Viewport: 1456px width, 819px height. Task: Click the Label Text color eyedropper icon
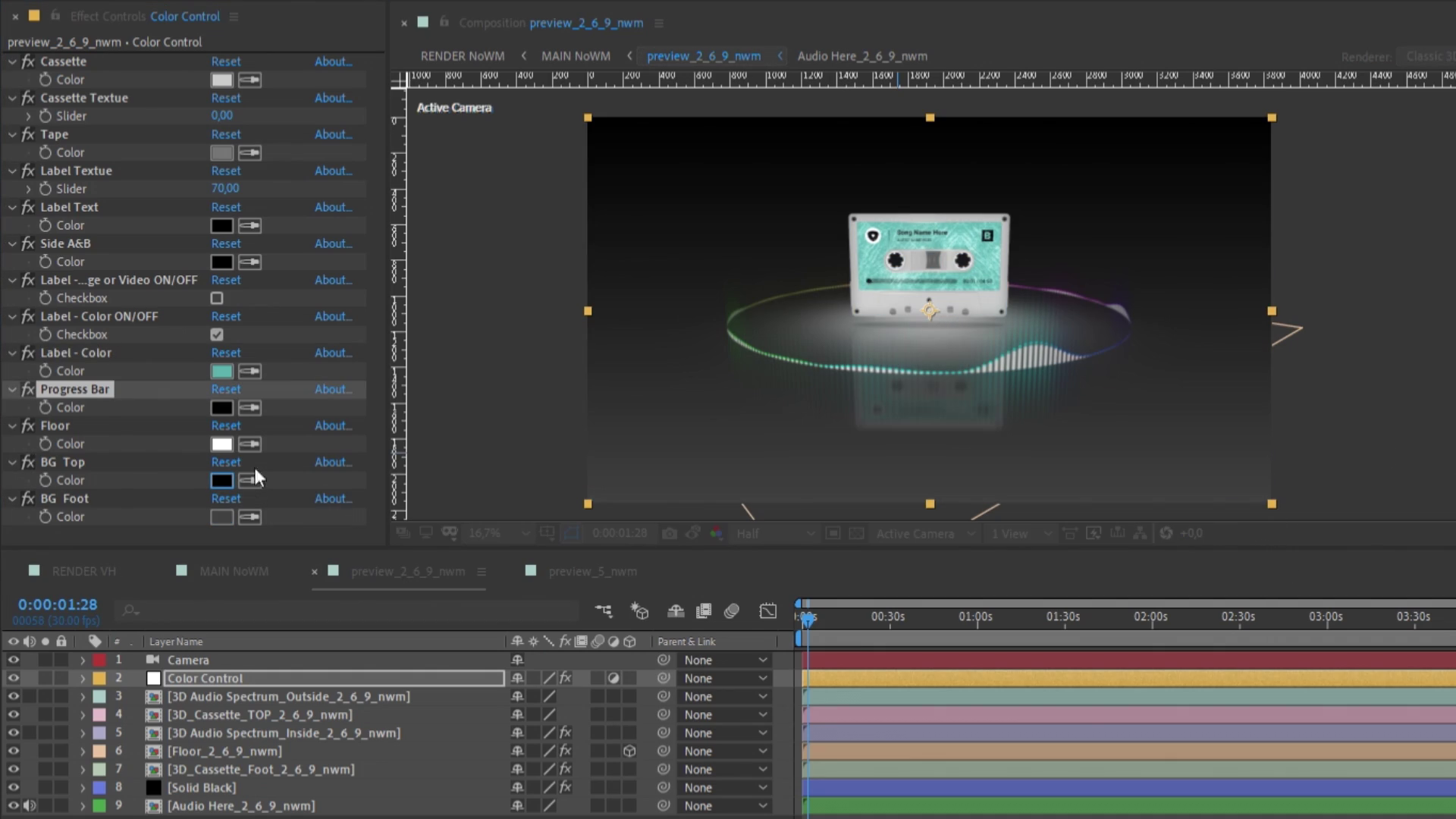pyautogui.click(x=249, y=225)
